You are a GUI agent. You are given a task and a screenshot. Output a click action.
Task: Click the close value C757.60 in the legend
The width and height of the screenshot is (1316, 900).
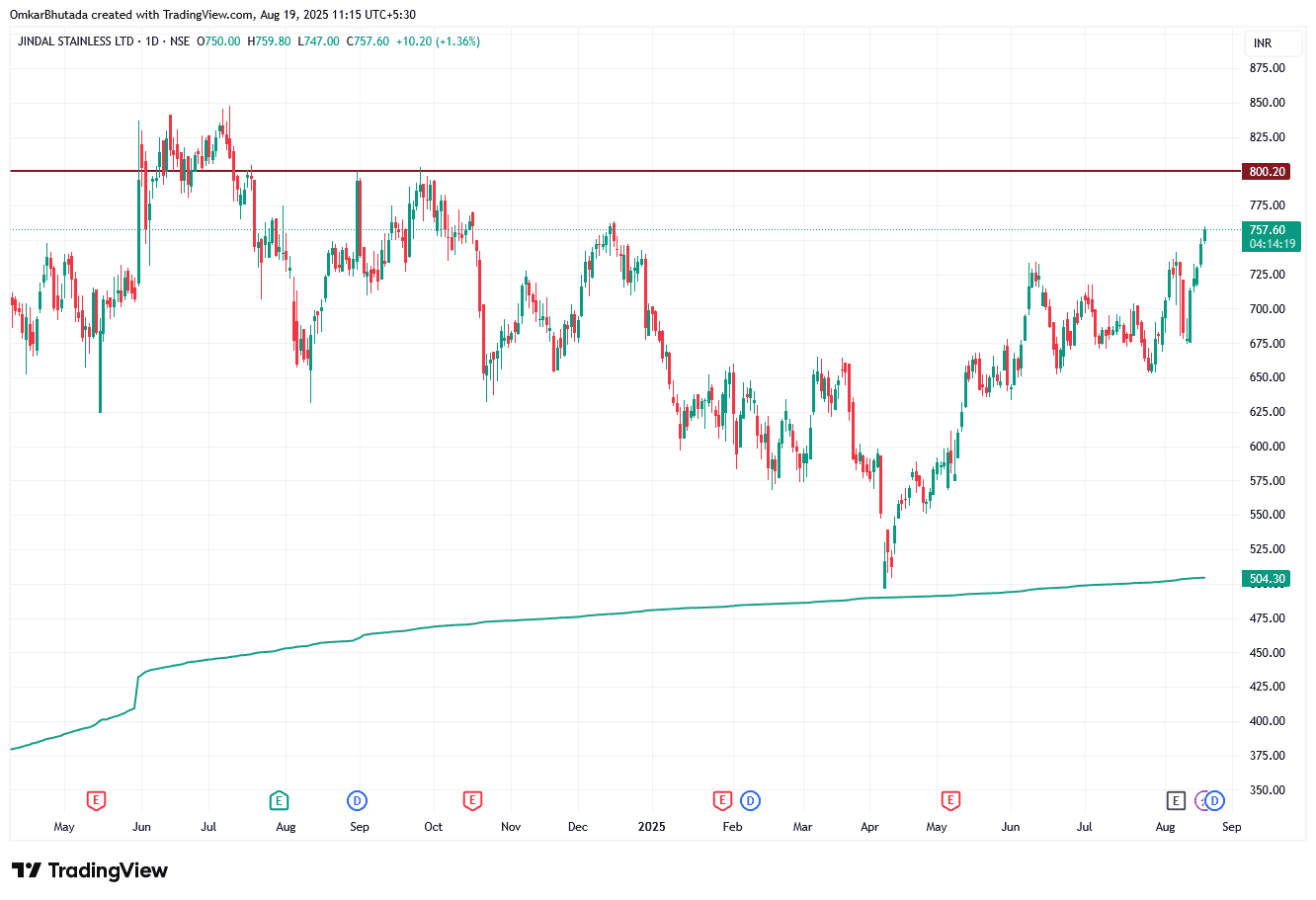368,41
